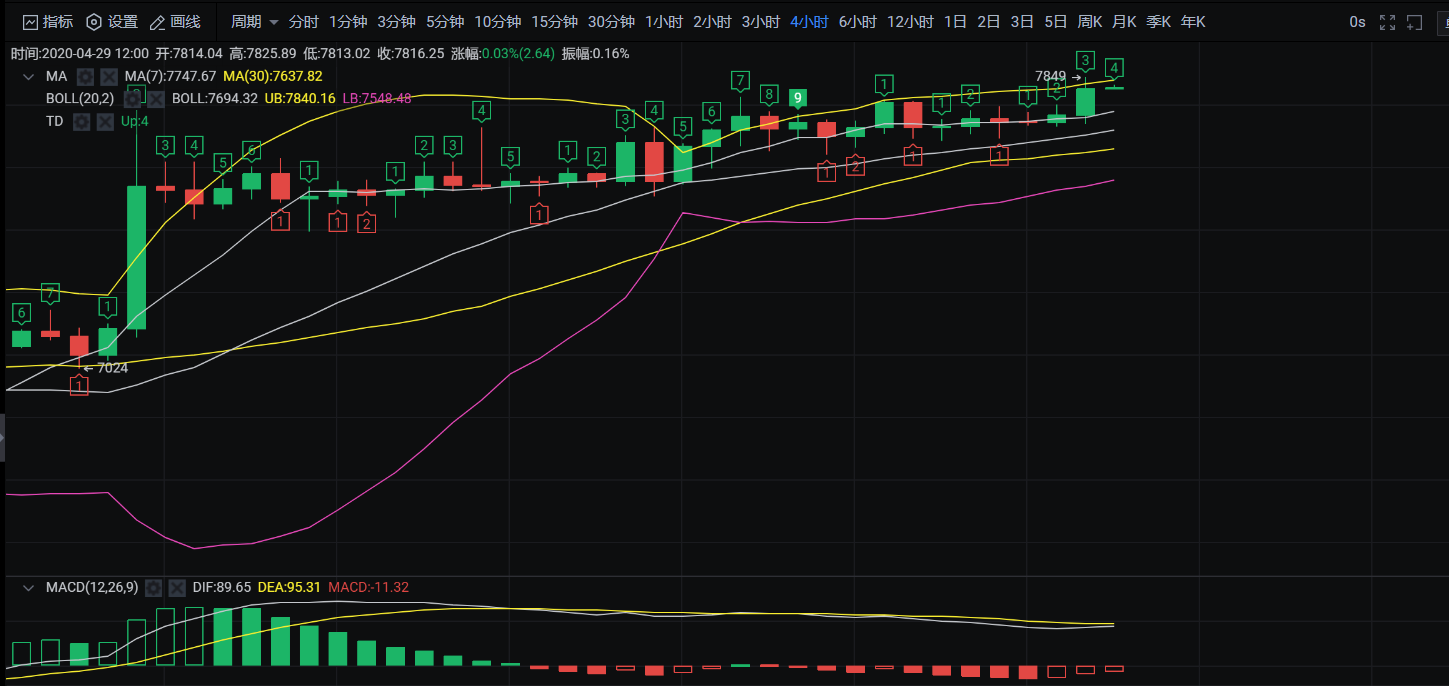Click the 收:7816.25 close price

pos(410,53)
